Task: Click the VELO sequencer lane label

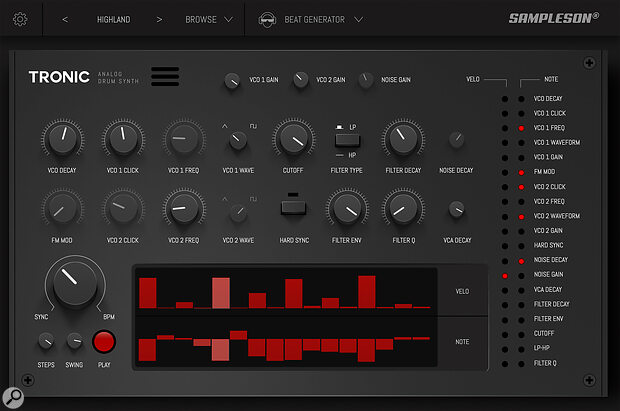Action: 462,291
